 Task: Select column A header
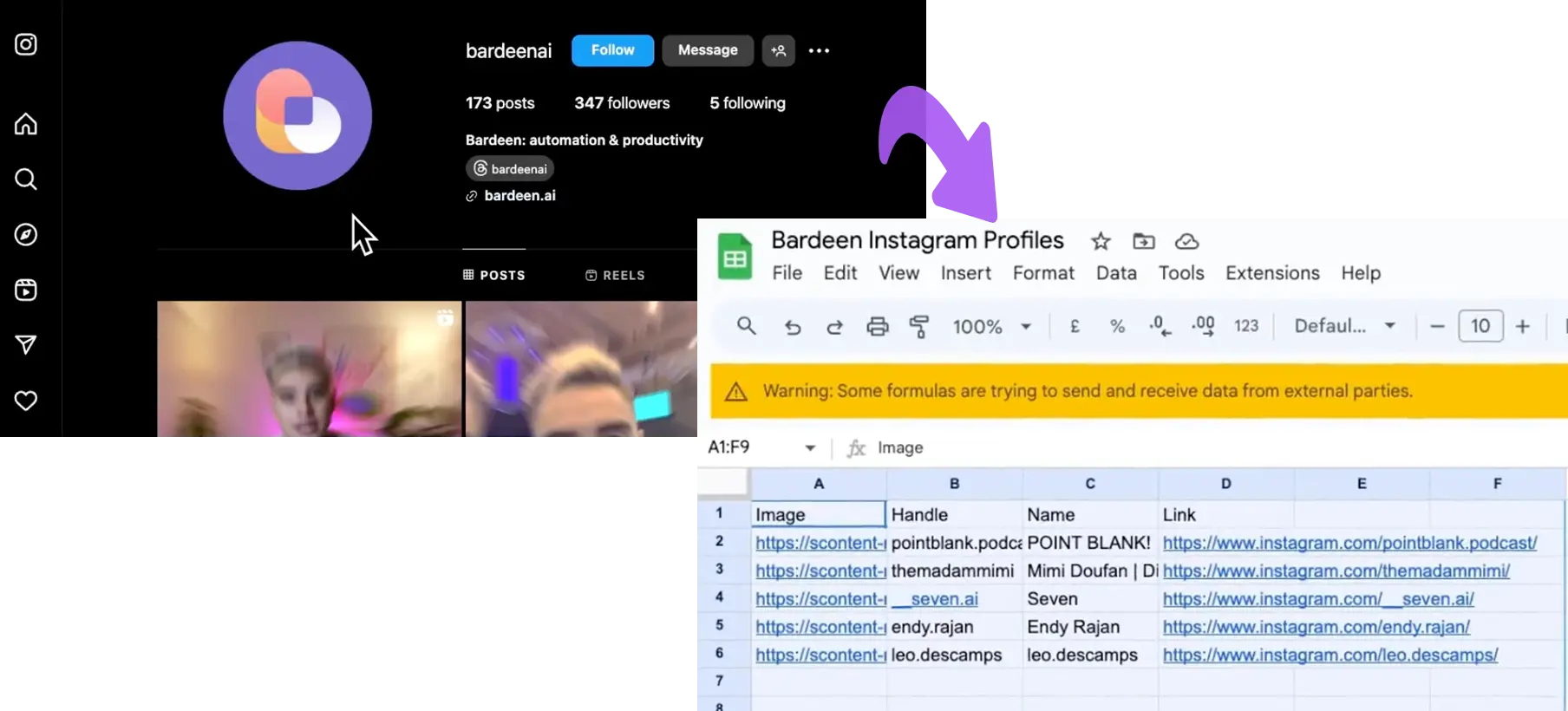(x=818, y=484)
